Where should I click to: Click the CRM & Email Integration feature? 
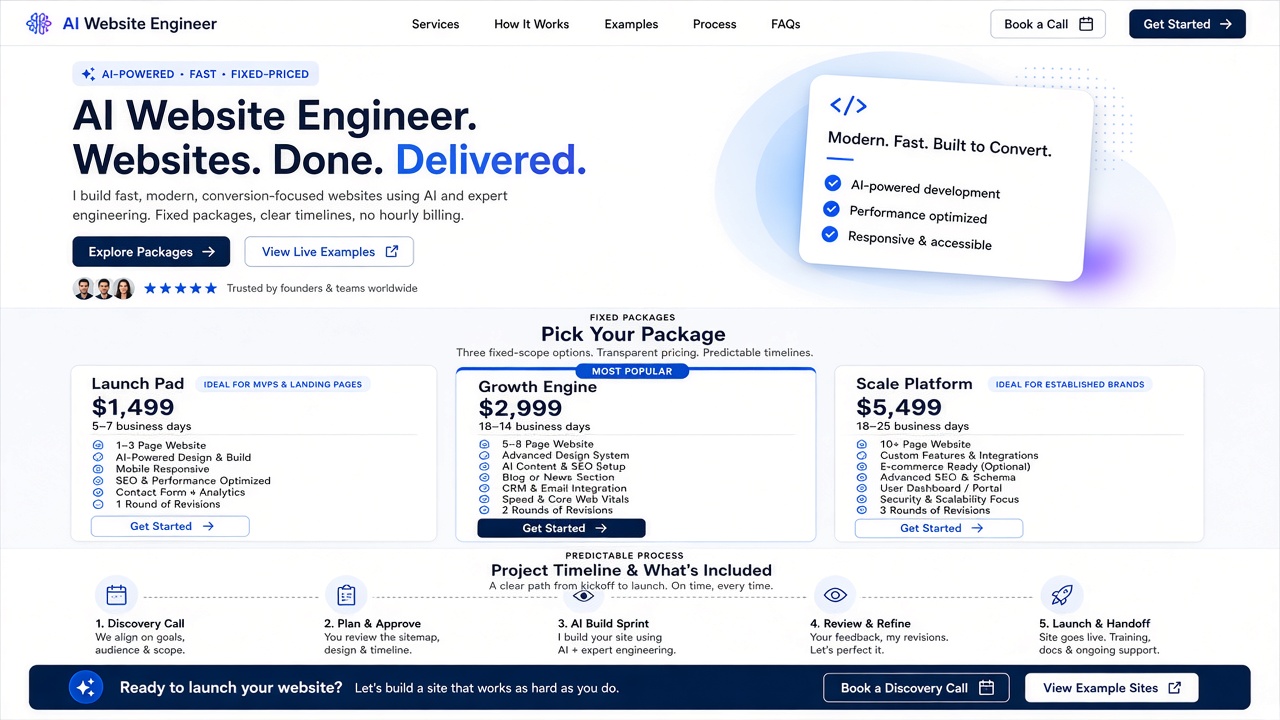[x=564, y=488]
